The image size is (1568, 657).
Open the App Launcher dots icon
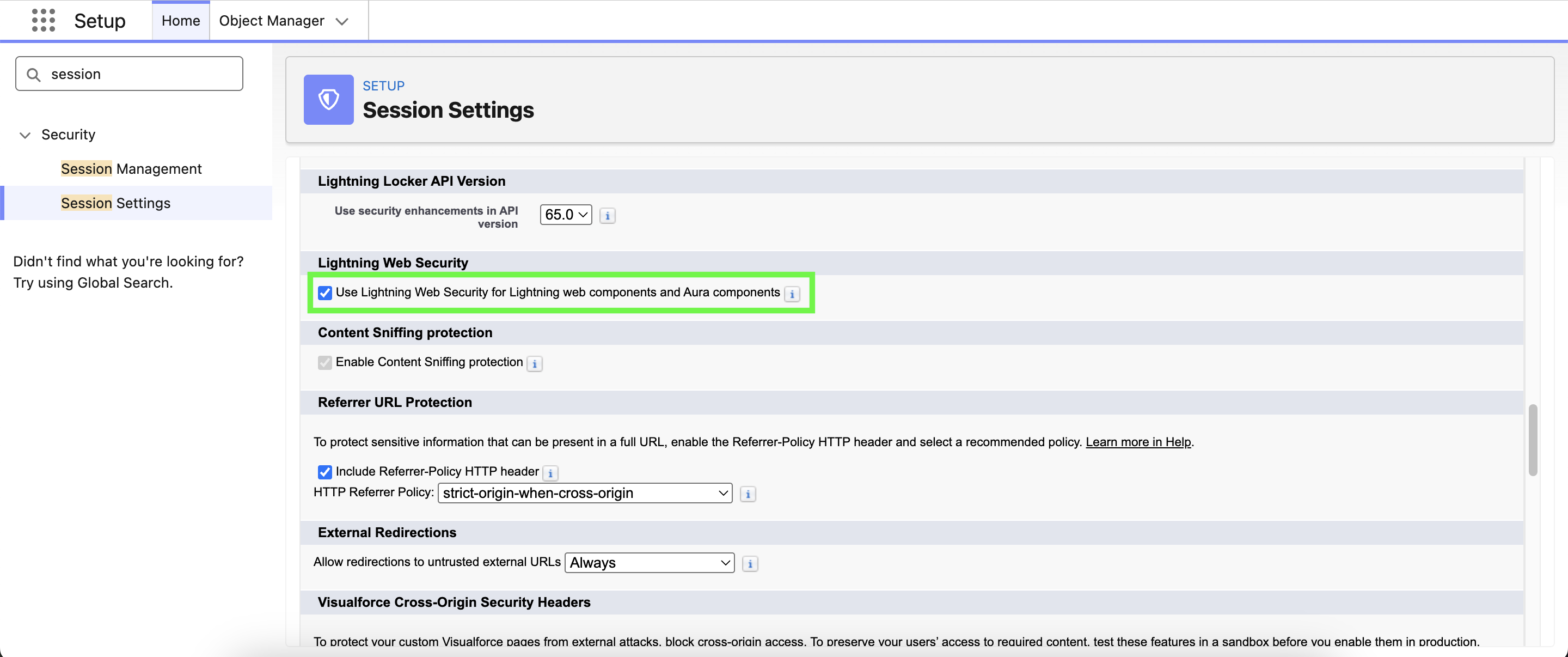tap(43, 21)
